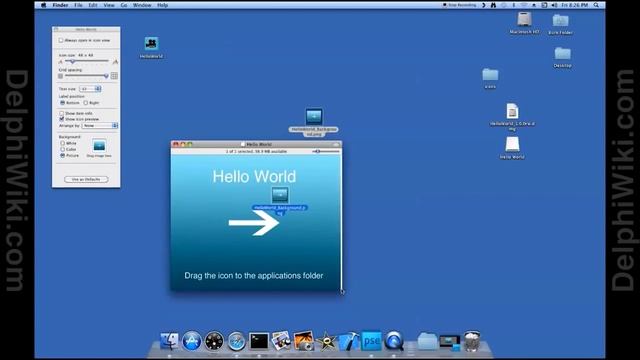Open the Text size dropdown
Viewport: 640px width, 360px height.
click(90, 89)
